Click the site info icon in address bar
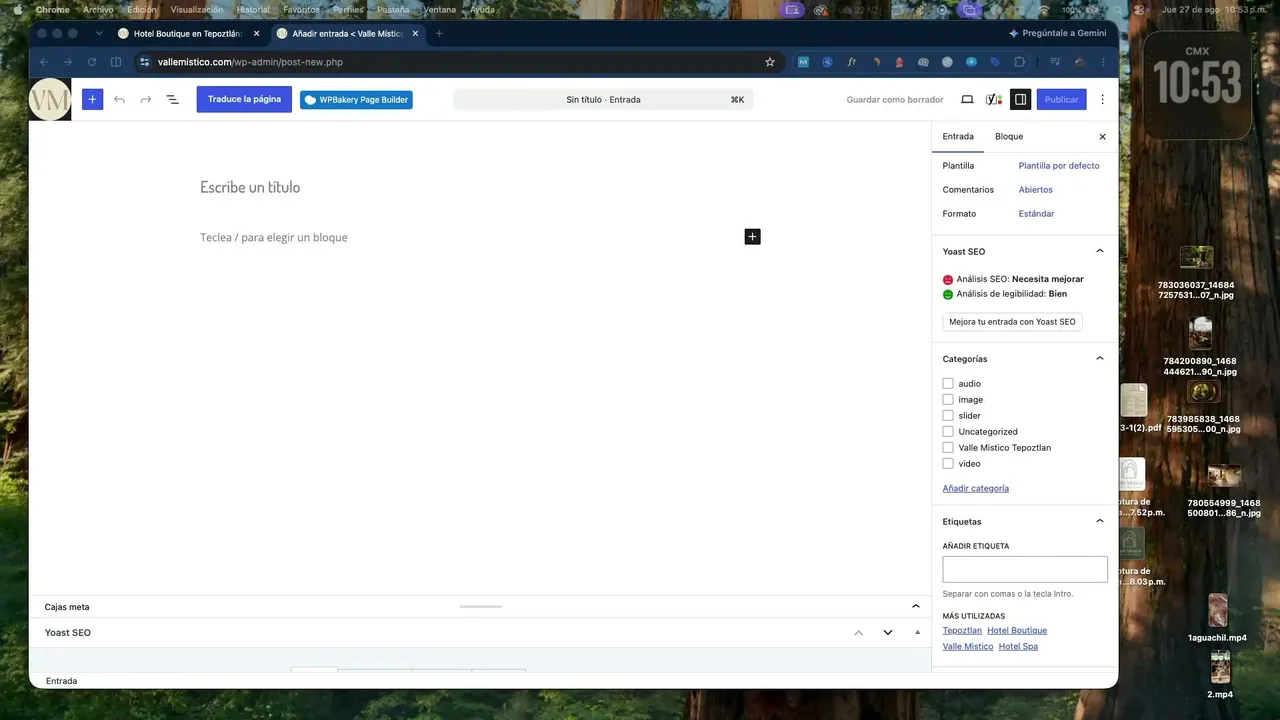Viewport: 1280px width, 720px height. 144,62
